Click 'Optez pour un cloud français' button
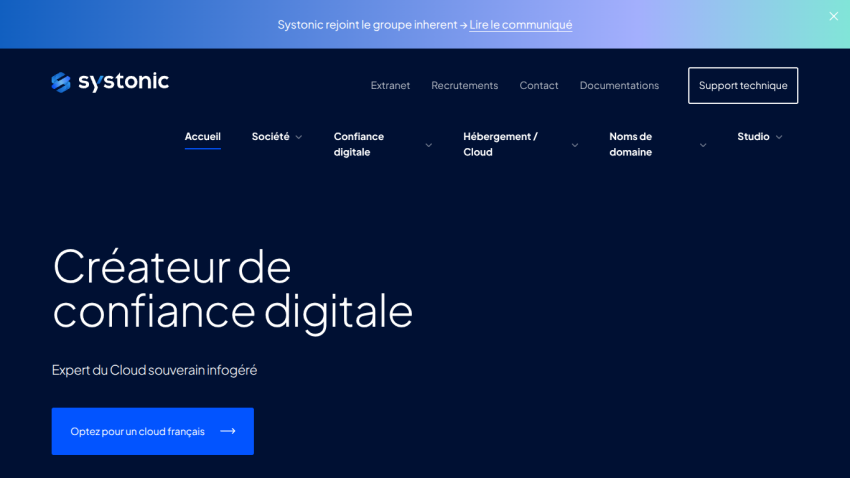850x478 pixels. tap(152, 431)
